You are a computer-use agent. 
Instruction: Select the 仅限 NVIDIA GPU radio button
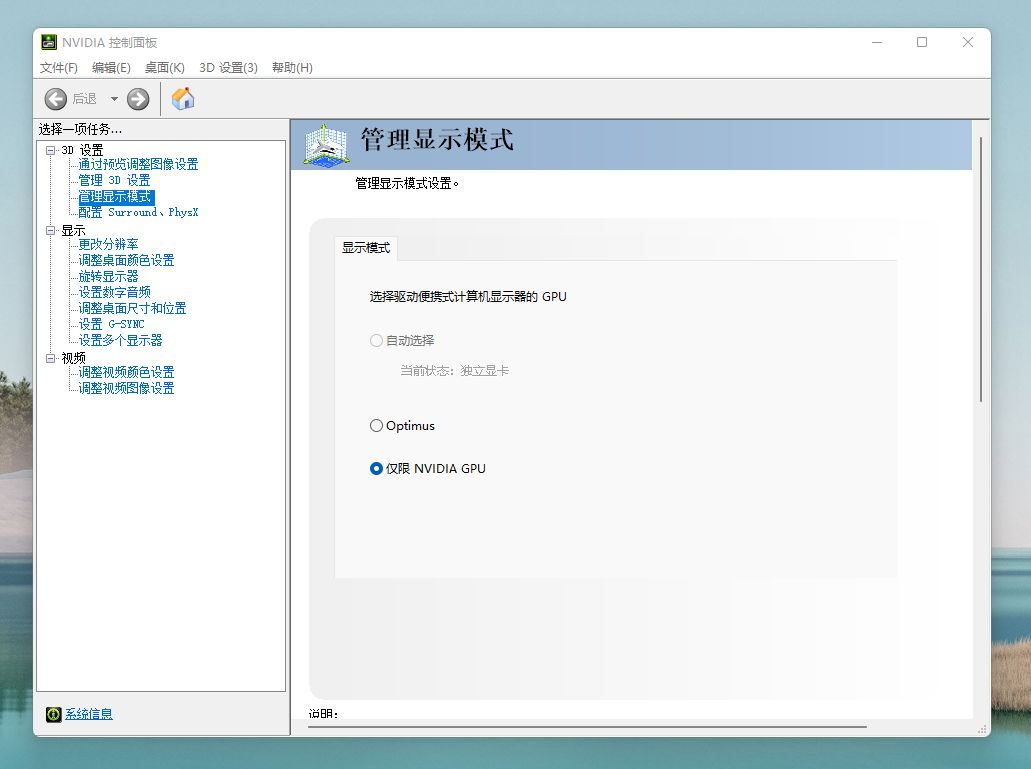coord(375,468)
